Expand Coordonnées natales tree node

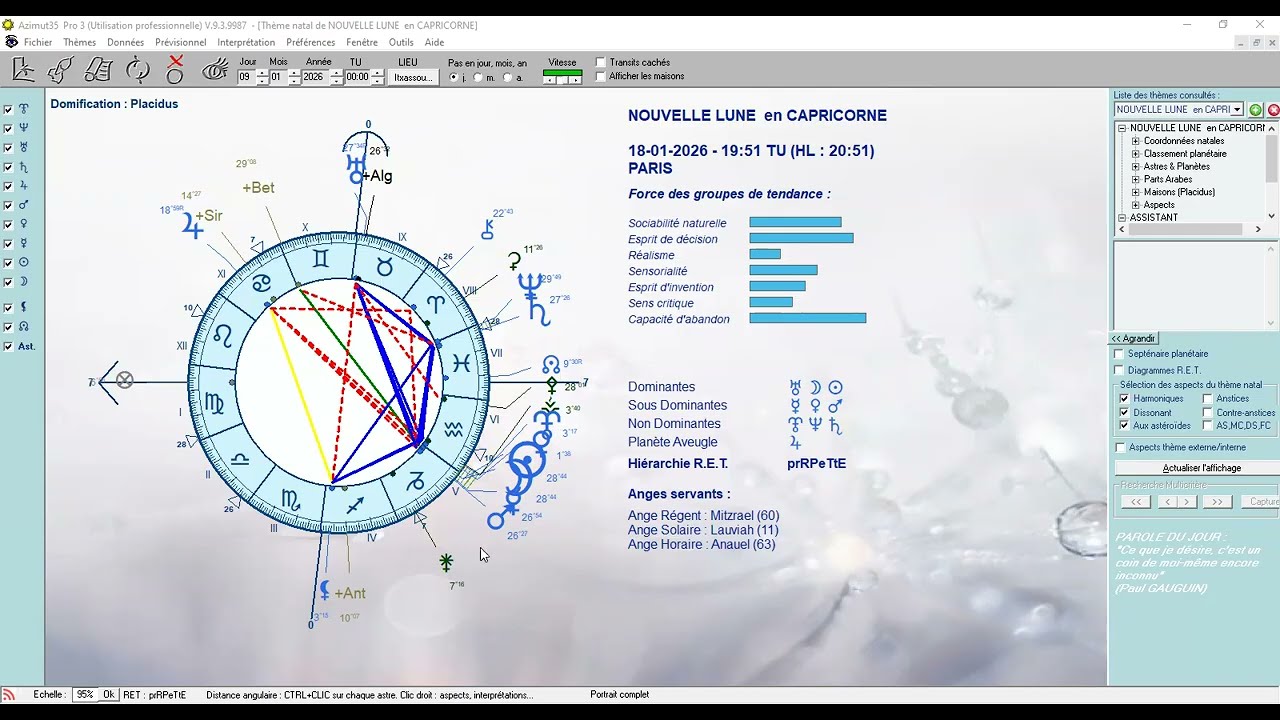[1136, 141]
